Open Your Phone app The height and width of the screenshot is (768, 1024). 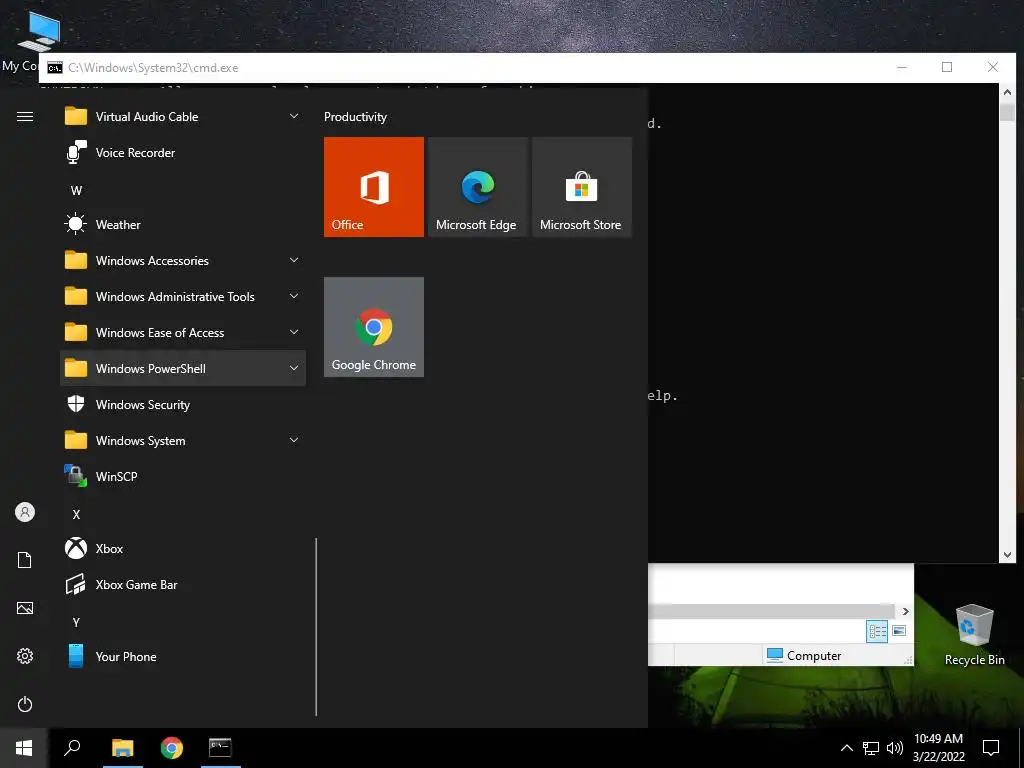click(x=182, y=656)
